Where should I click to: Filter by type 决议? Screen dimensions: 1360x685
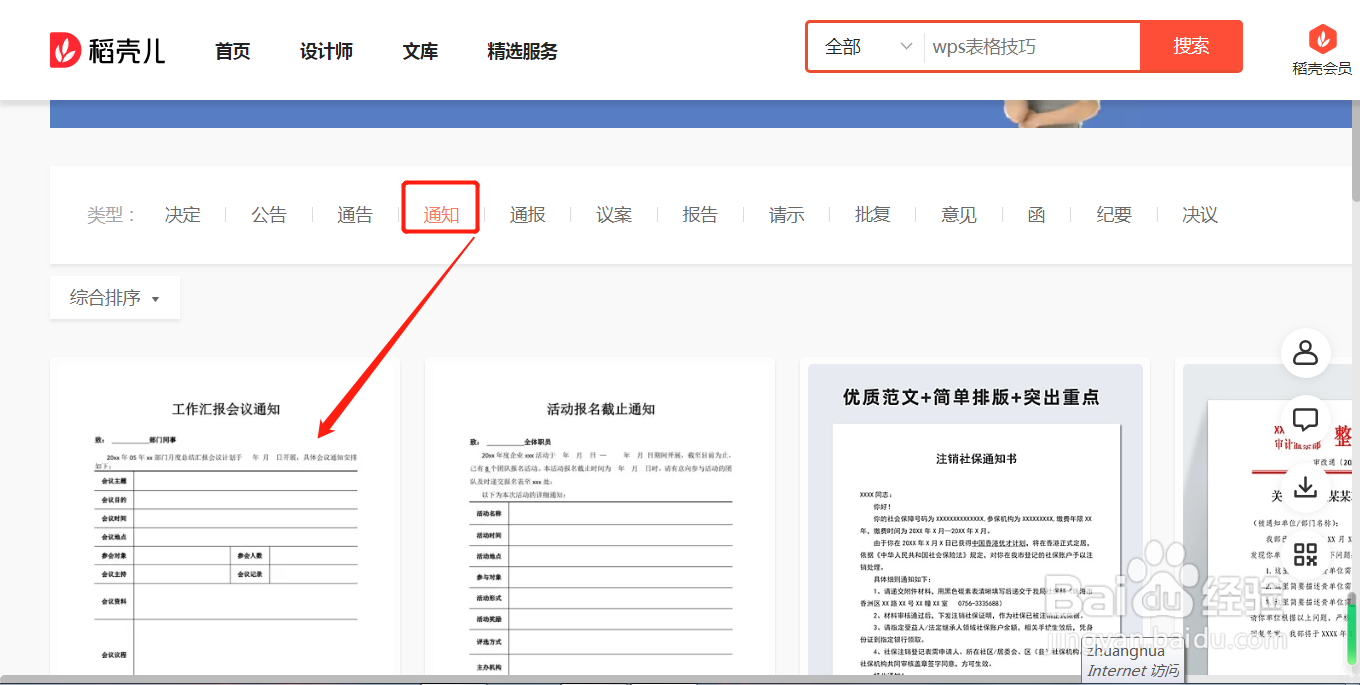tap(1200, 215)
